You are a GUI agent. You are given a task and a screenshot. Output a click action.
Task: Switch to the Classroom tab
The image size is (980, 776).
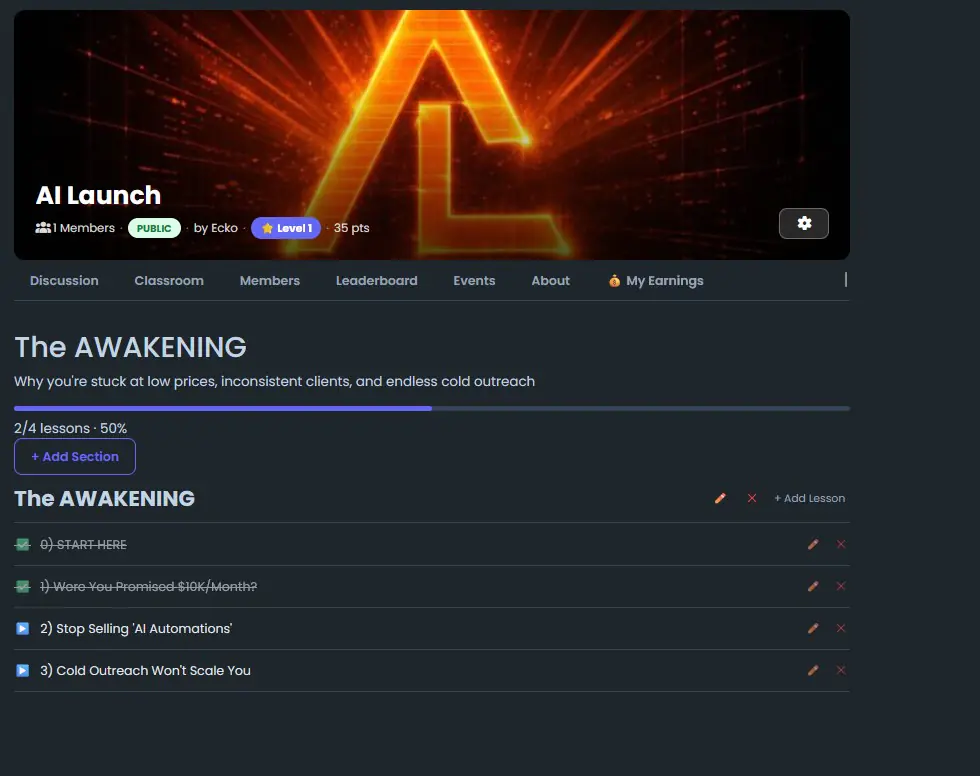tap(169, 281)
